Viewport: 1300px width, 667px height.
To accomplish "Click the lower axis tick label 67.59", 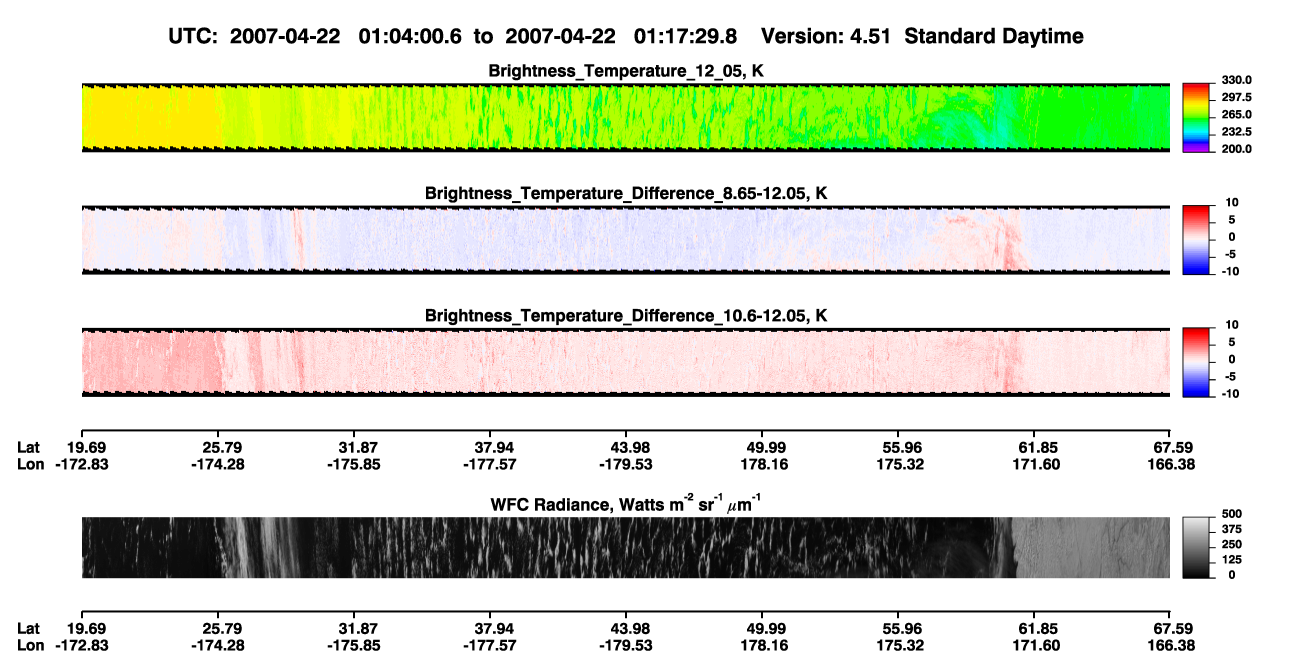I will point(1170,630).
